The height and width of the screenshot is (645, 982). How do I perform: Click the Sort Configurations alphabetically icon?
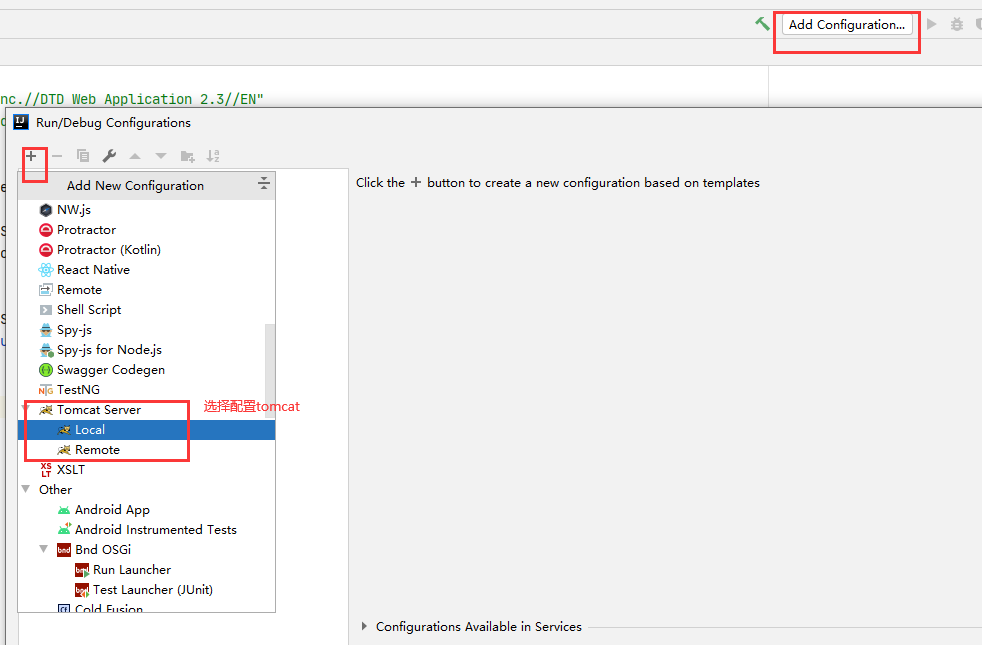[213, 156]
